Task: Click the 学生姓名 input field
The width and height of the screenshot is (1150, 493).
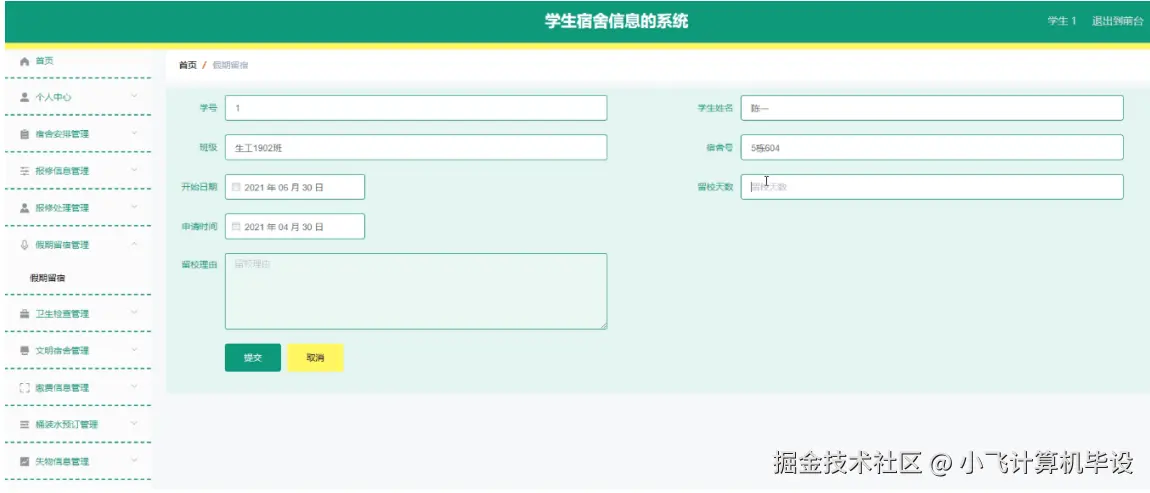Action: (931, 108)
